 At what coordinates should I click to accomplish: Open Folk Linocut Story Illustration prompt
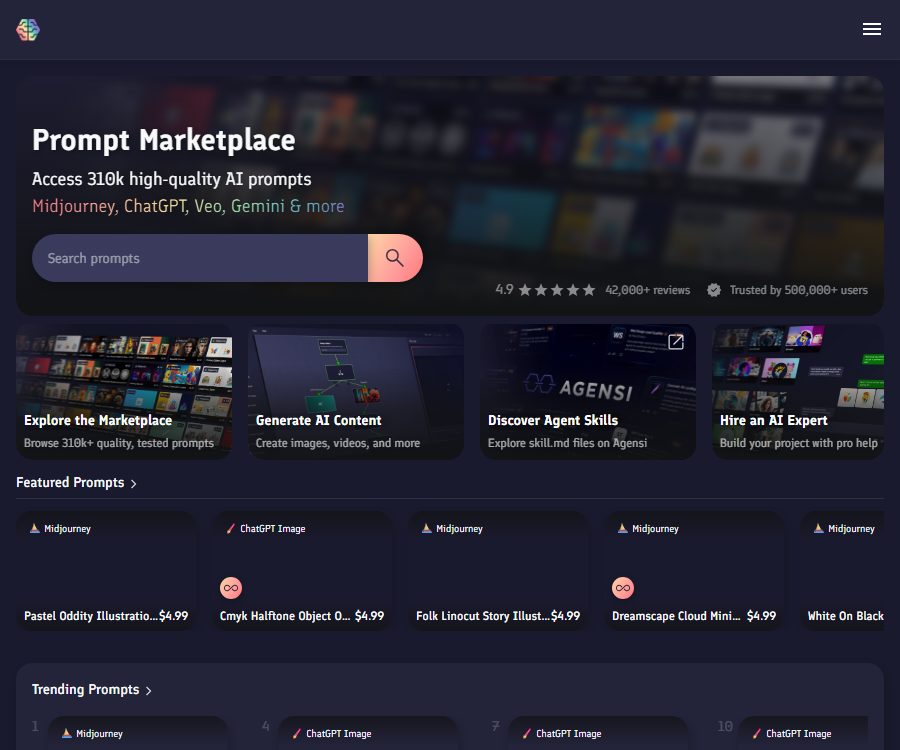tap(498, 571)
